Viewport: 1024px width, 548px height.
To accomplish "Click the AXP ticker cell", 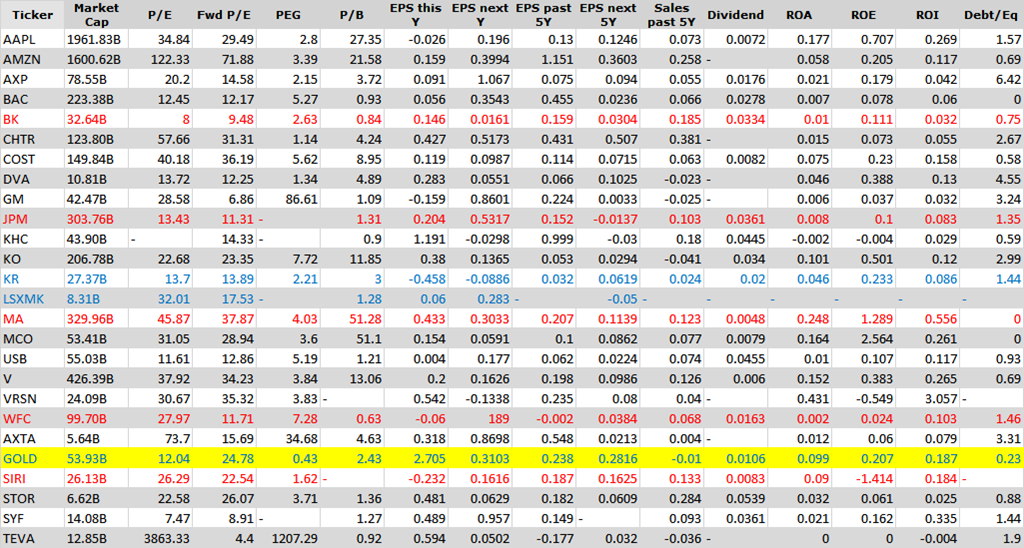I will pos(33,80).
